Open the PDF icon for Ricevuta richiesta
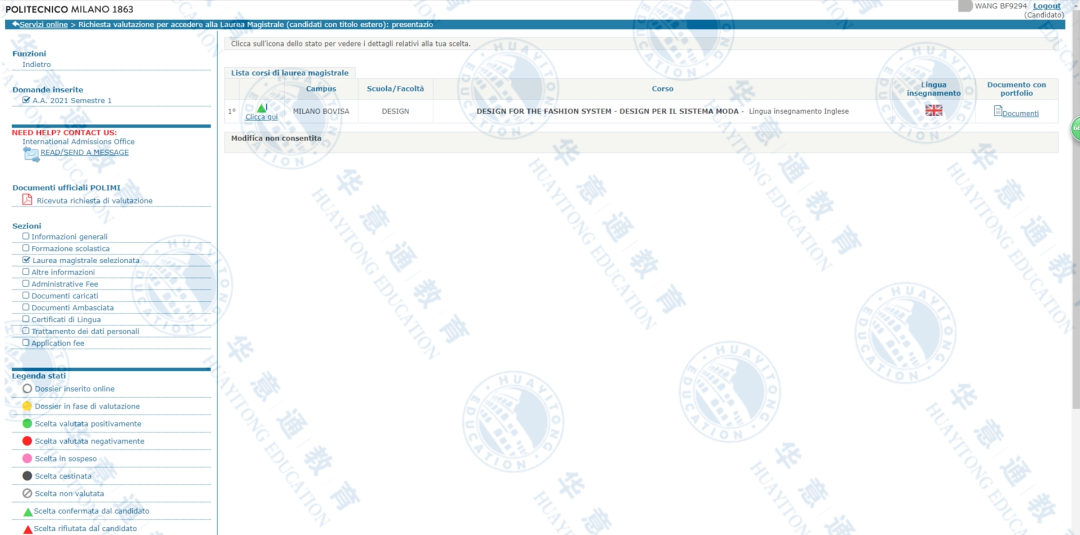Screen dimensions: 1080x535 pos(27,200)
